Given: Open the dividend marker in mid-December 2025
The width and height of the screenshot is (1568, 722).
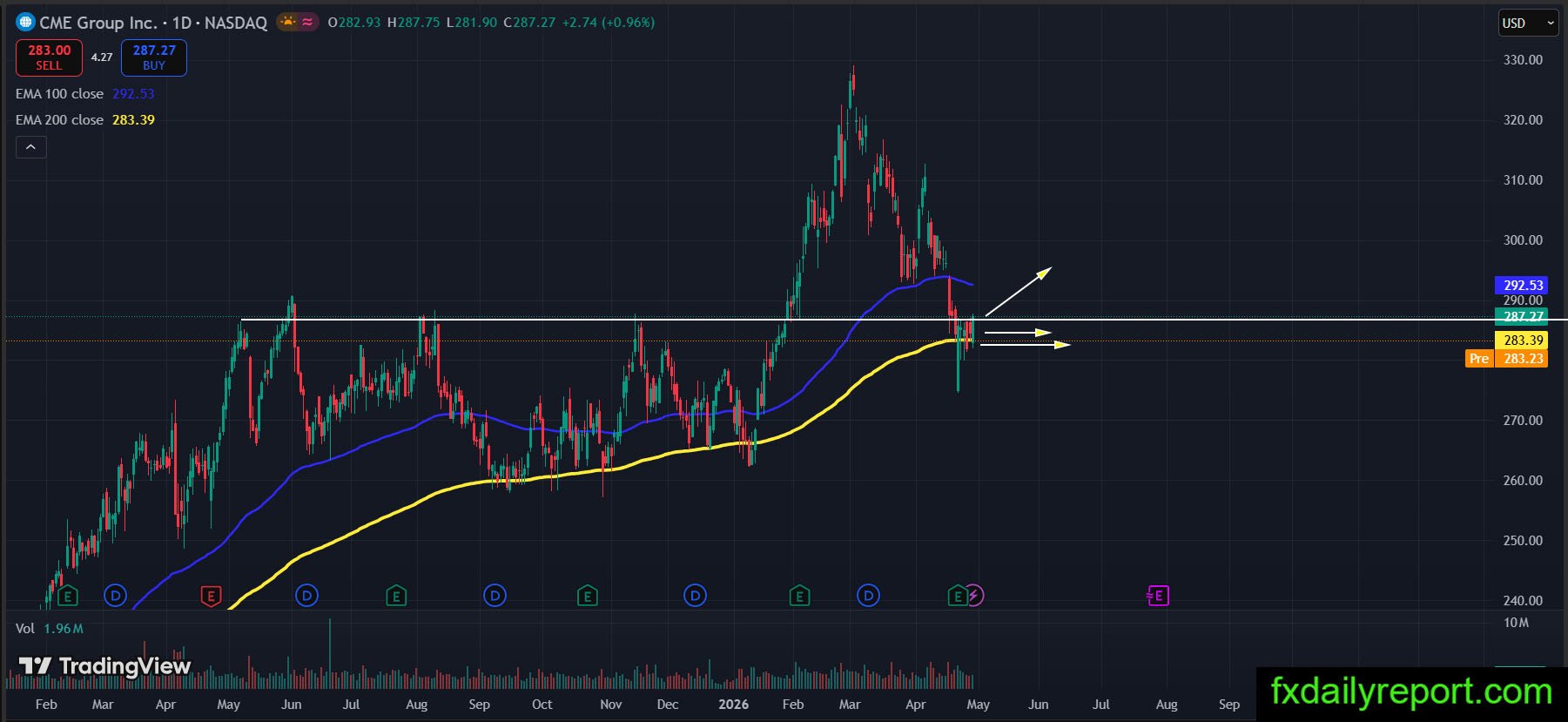Looking at the screenshot, I should (x=695, y=596).
